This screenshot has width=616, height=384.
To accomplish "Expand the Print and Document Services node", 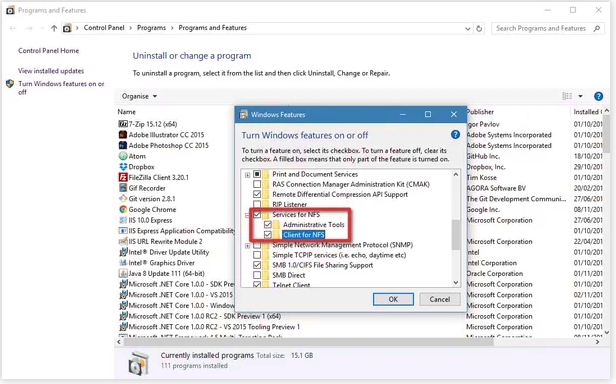I will [x=248, y=175].
